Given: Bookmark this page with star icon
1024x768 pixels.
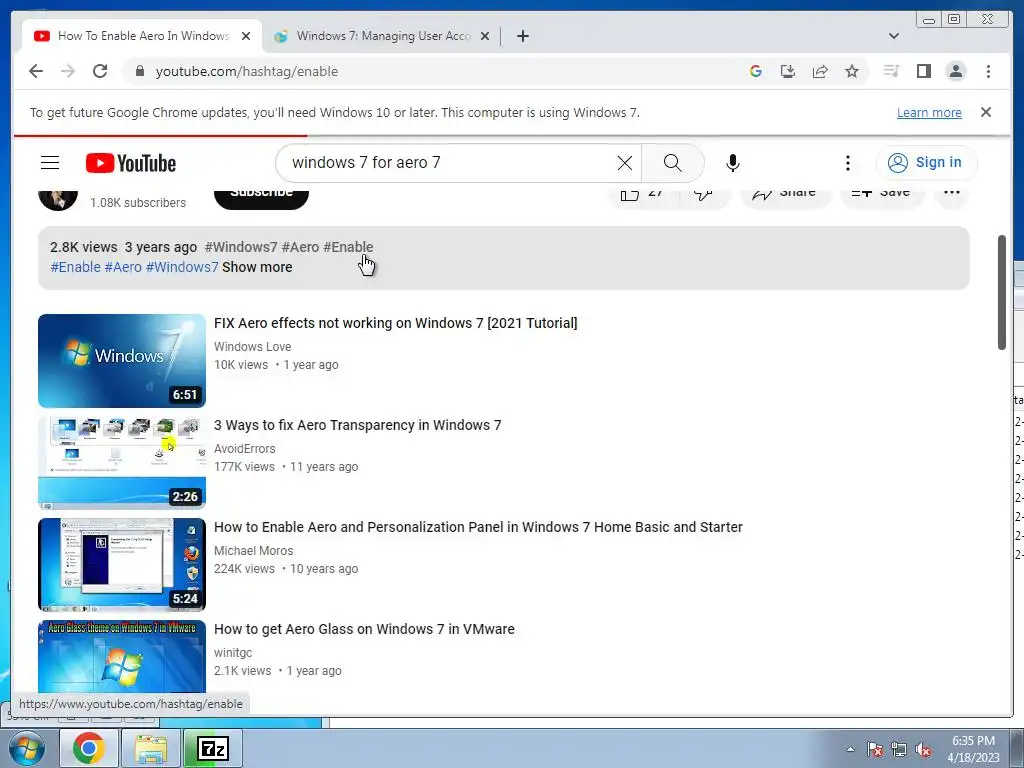Looking at the screenshot, I should (852, 71).
